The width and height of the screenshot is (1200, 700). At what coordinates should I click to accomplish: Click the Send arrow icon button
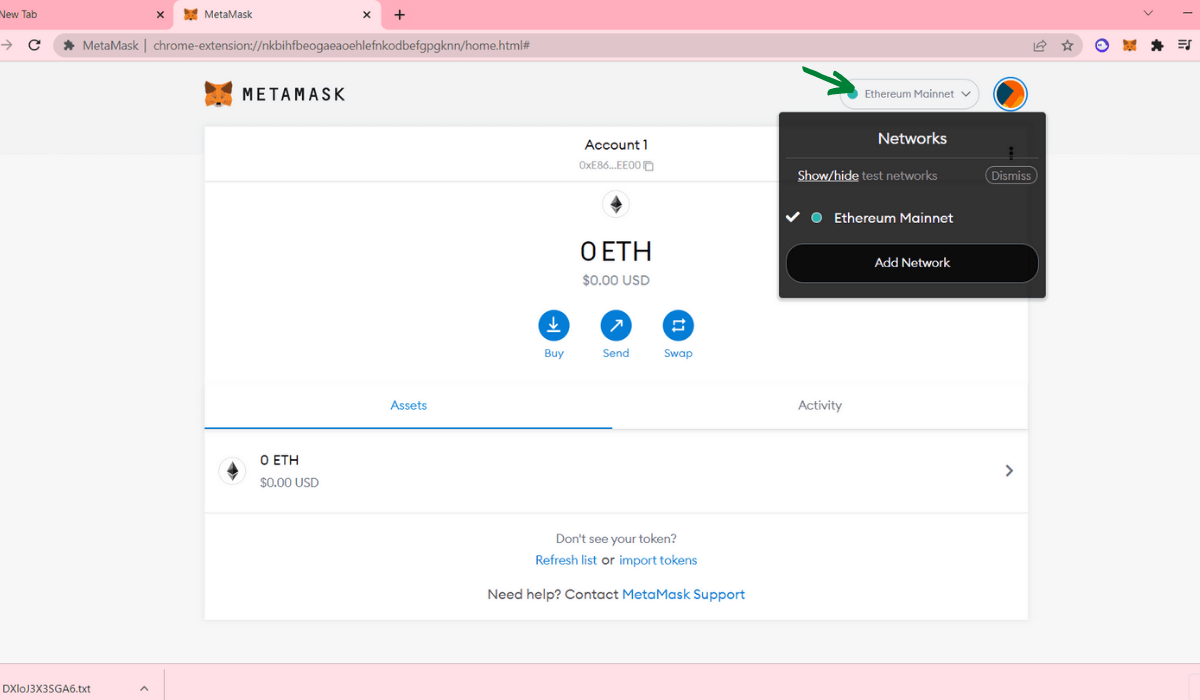coord(616,325)
